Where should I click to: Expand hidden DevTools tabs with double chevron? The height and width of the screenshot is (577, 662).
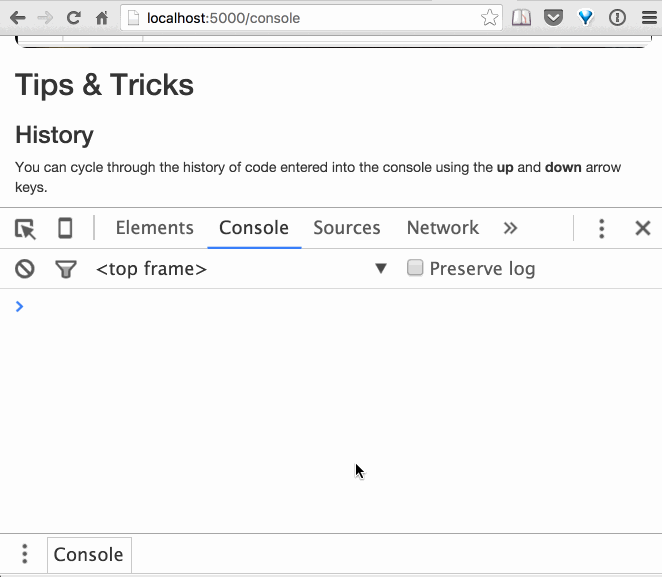(x=510, y=229)
